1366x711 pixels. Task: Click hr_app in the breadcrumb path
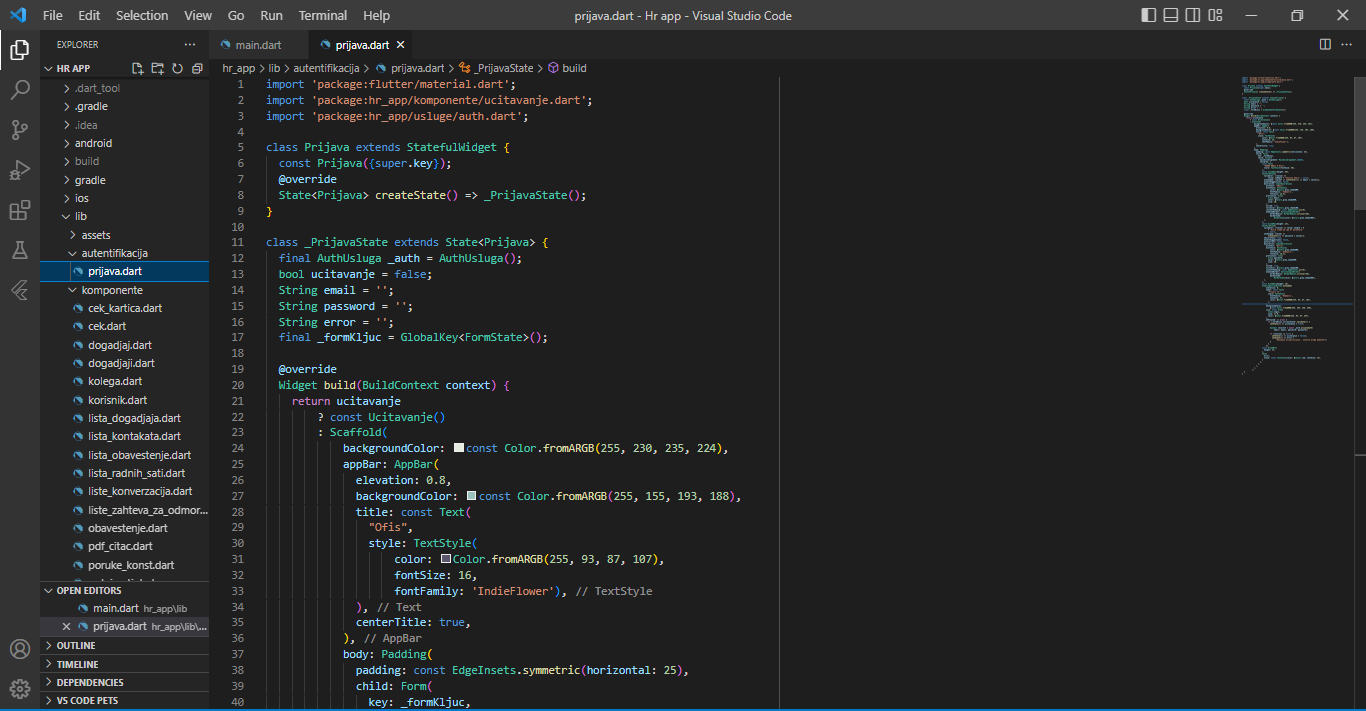(x=239, y=68)
